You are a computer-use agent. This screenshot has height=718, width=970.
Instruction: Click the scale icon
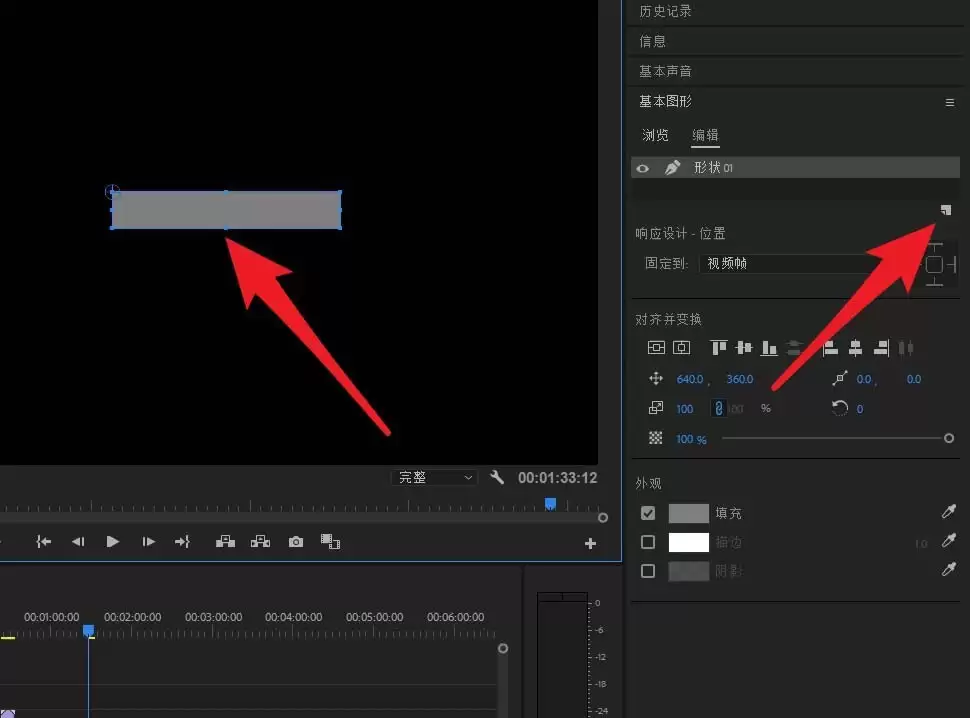pos(656,408)
